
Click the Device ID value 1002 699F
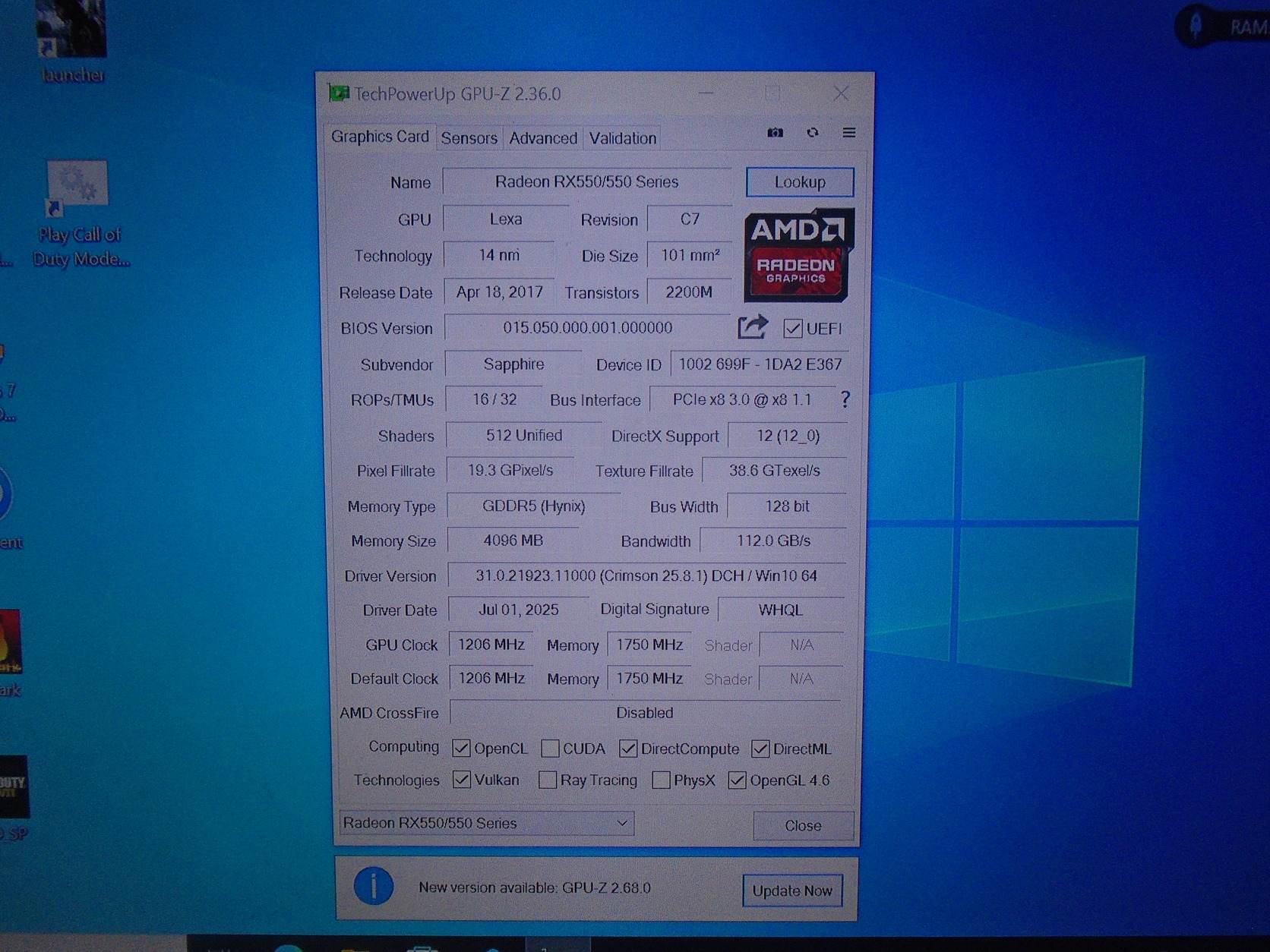[x=760, y=364]
